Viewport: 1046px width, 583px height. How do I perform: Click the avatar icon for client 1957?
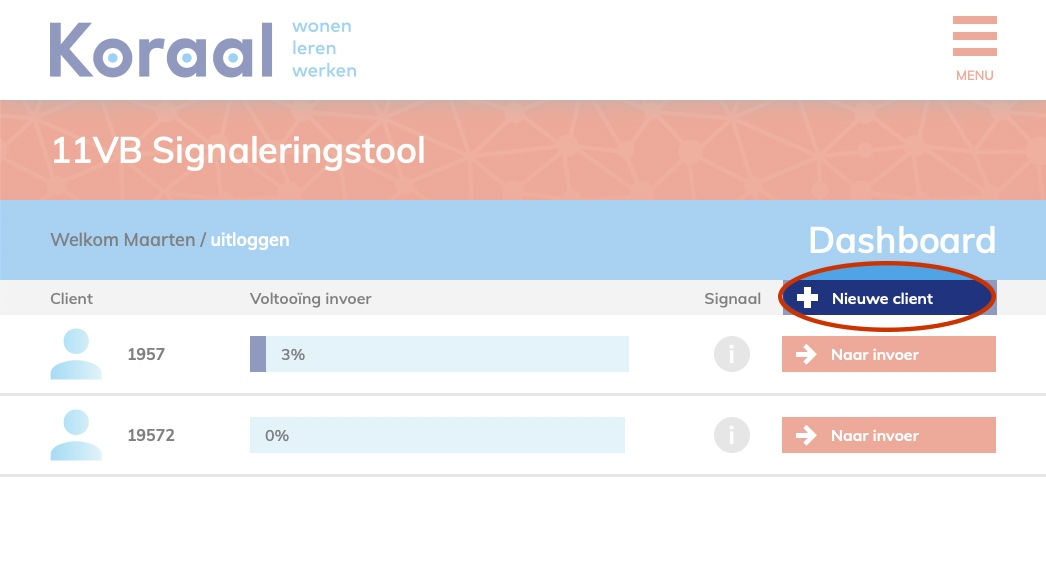click(x=76, y=354)
